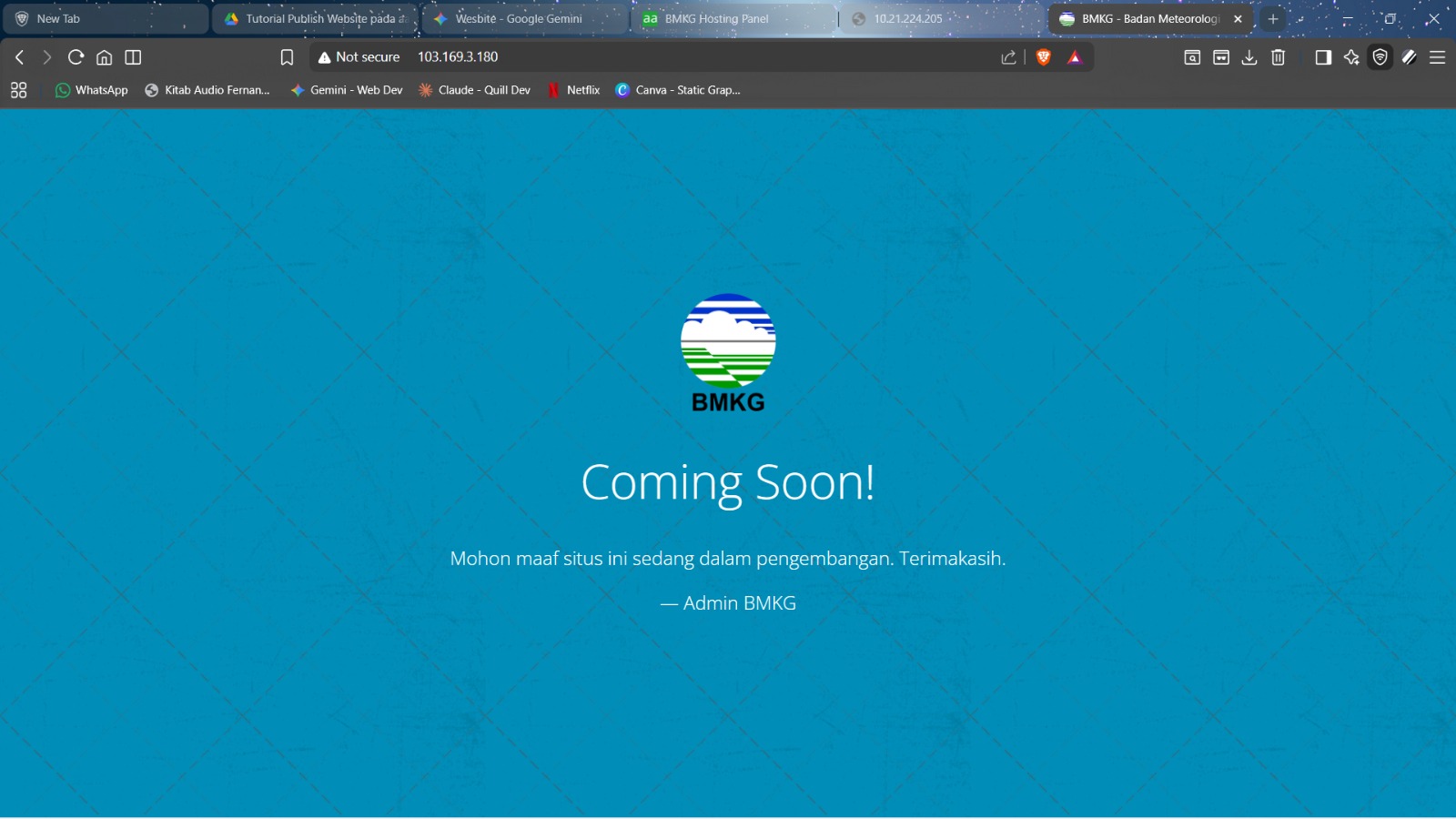Open the WhatsApp bookmark

92,90
